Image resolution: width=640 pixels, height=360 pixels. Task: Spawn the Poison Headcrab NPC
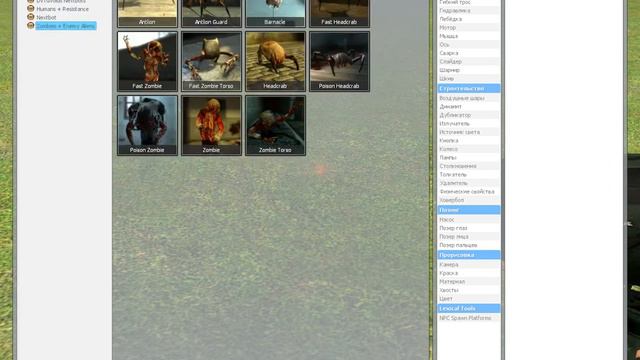339,61
